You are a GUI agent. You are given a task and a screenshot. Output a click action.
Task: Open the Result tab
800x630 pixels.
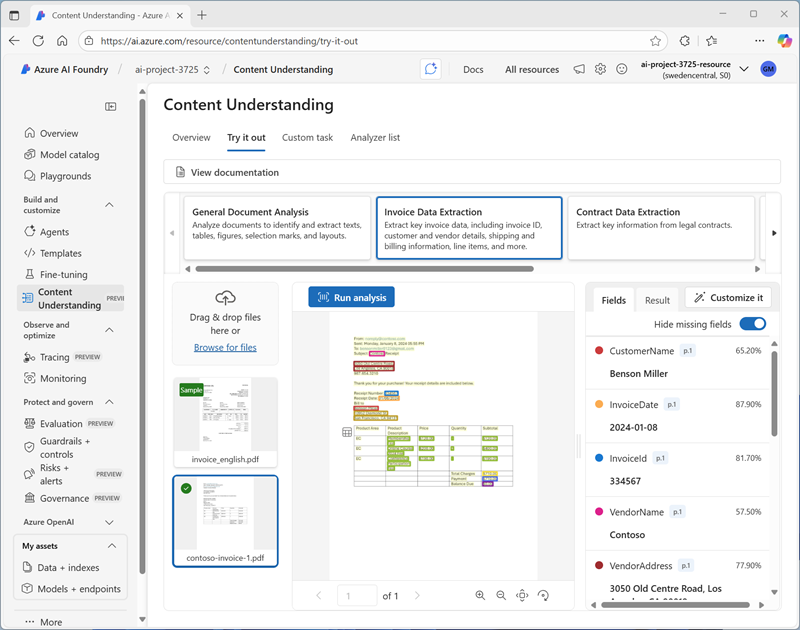(x=657, y=300)
